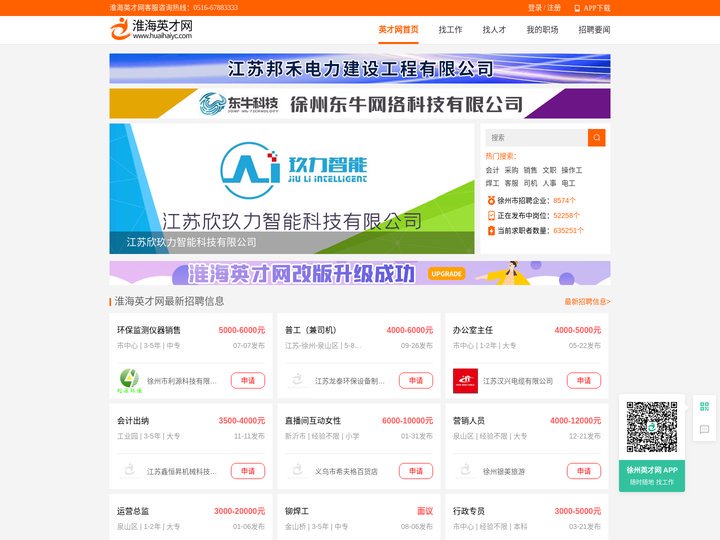Select hot search keyword 销售

[x=530, y=170]
